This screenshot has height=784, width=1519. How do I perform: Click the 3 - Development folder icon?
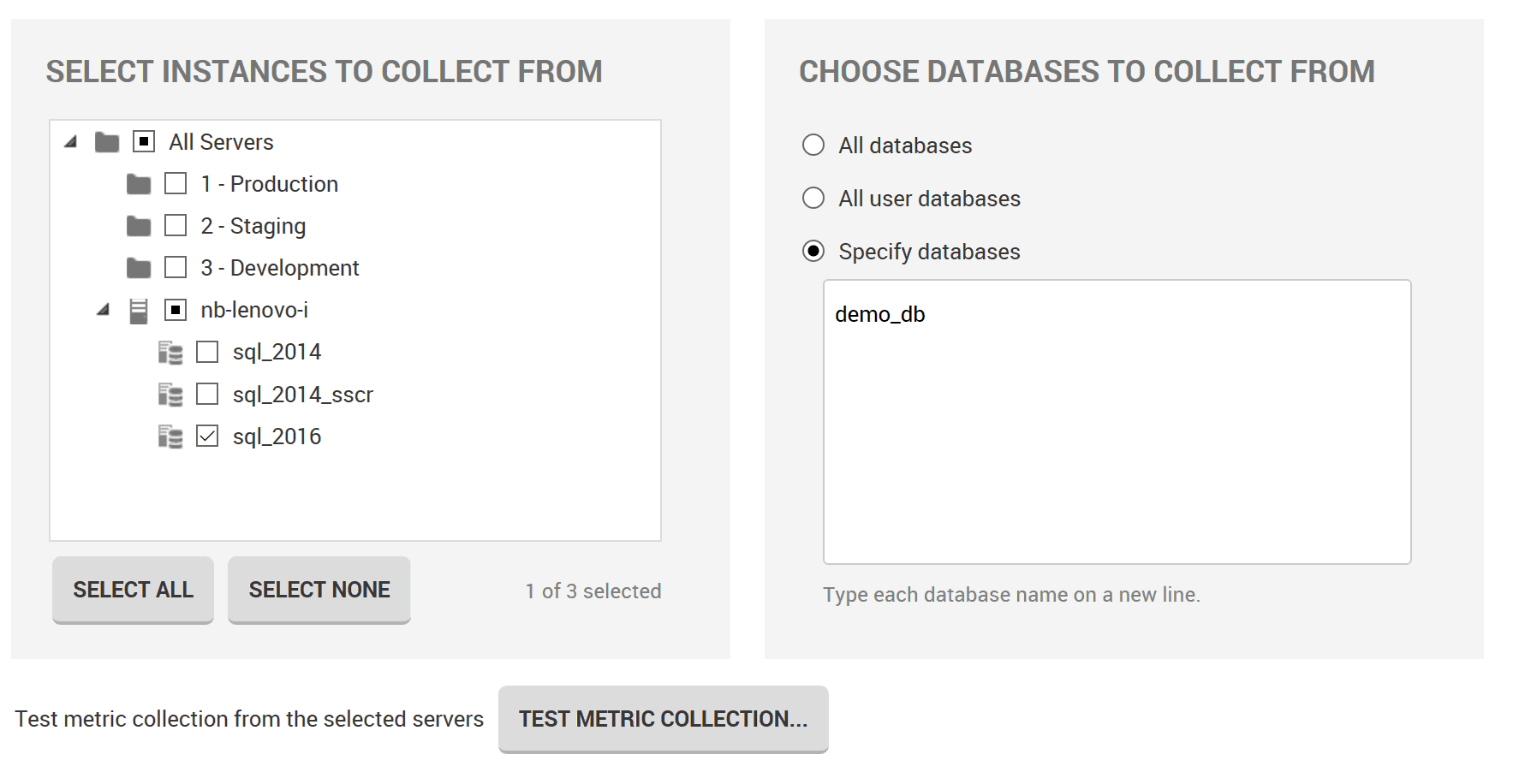click(x=139, y=268)
